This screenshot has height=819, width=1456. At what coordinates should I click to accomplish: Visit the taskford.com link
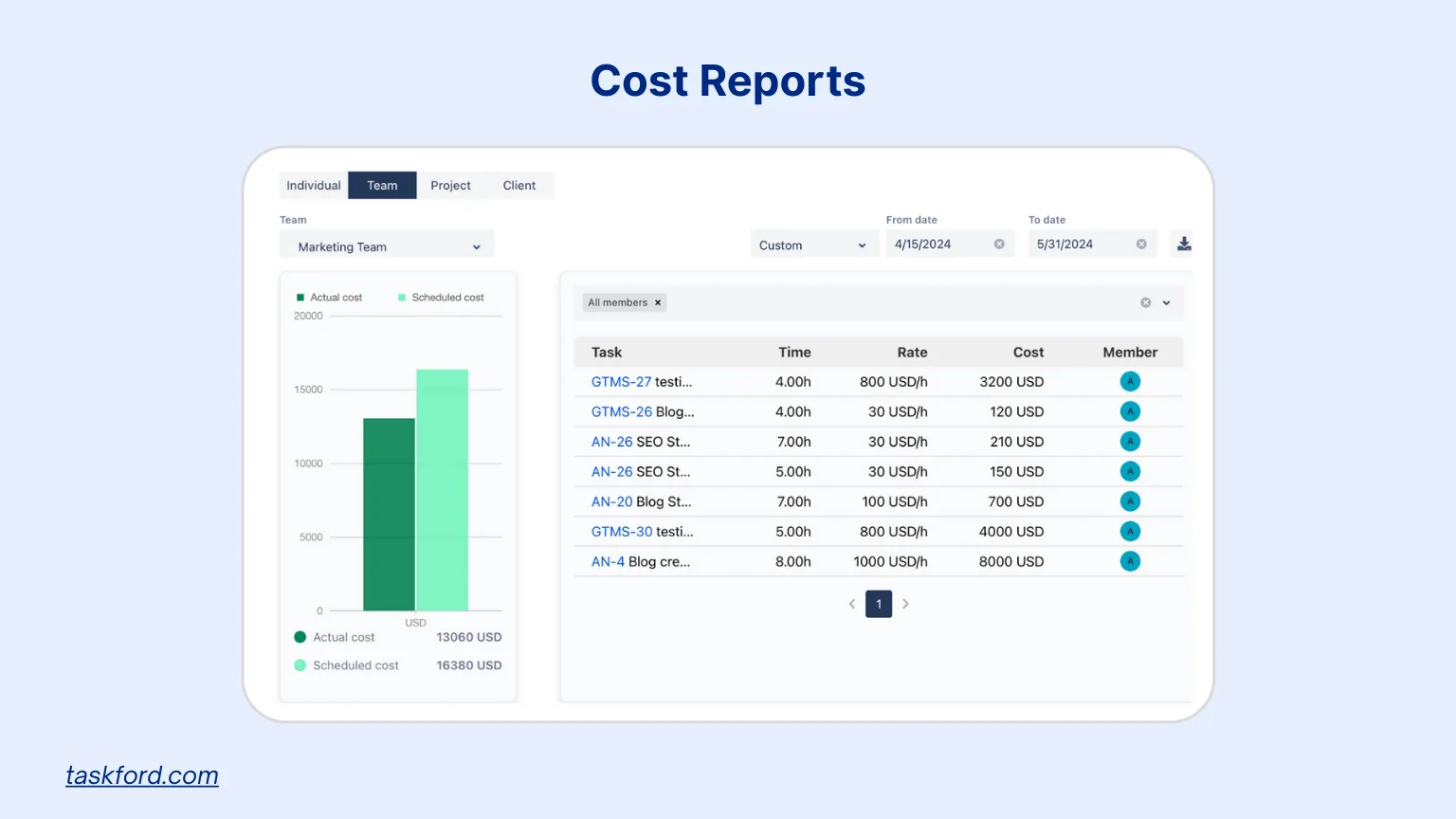point(141,774)
